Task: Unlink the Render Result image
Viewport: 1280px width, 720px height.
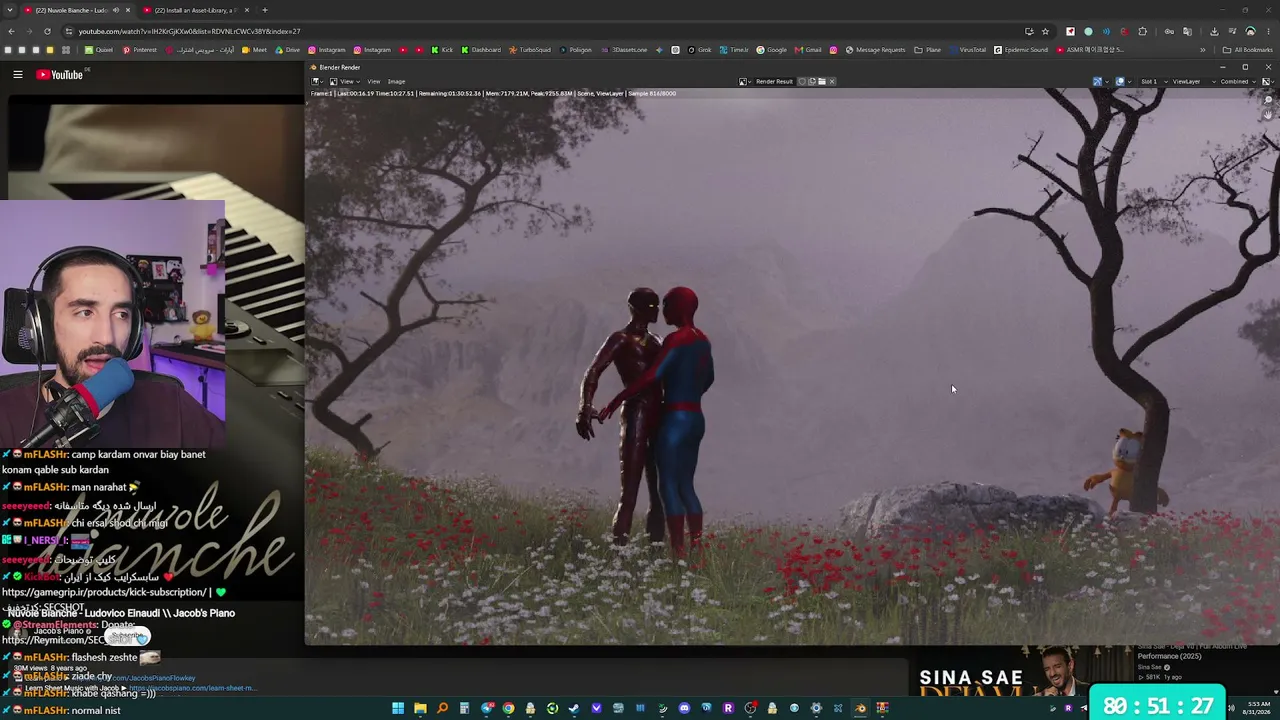Action: click(x=832, y=81)
